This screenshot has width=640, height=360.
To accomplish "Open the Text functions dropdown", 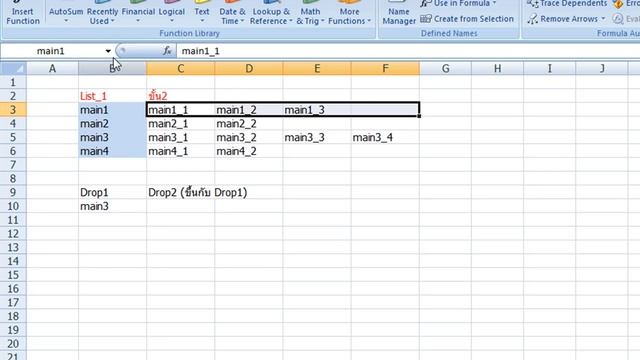I will [x=202, y=13].
